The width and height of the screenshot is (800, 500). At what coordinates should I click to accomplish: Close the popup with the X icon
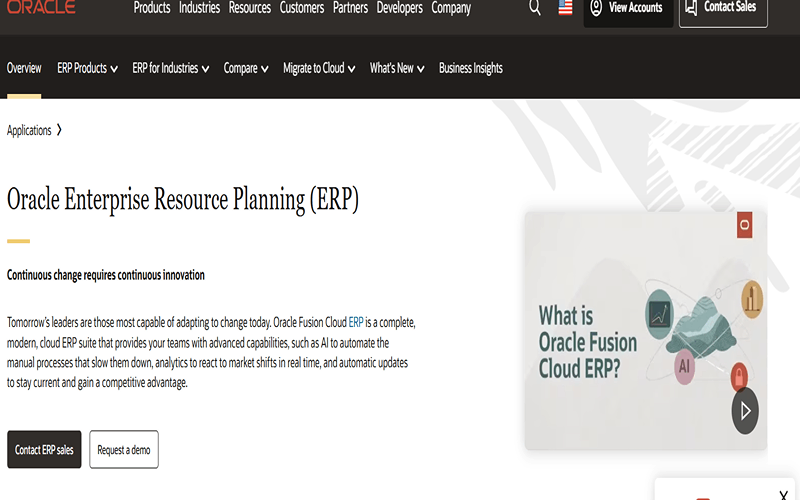[x=784, y=495]
